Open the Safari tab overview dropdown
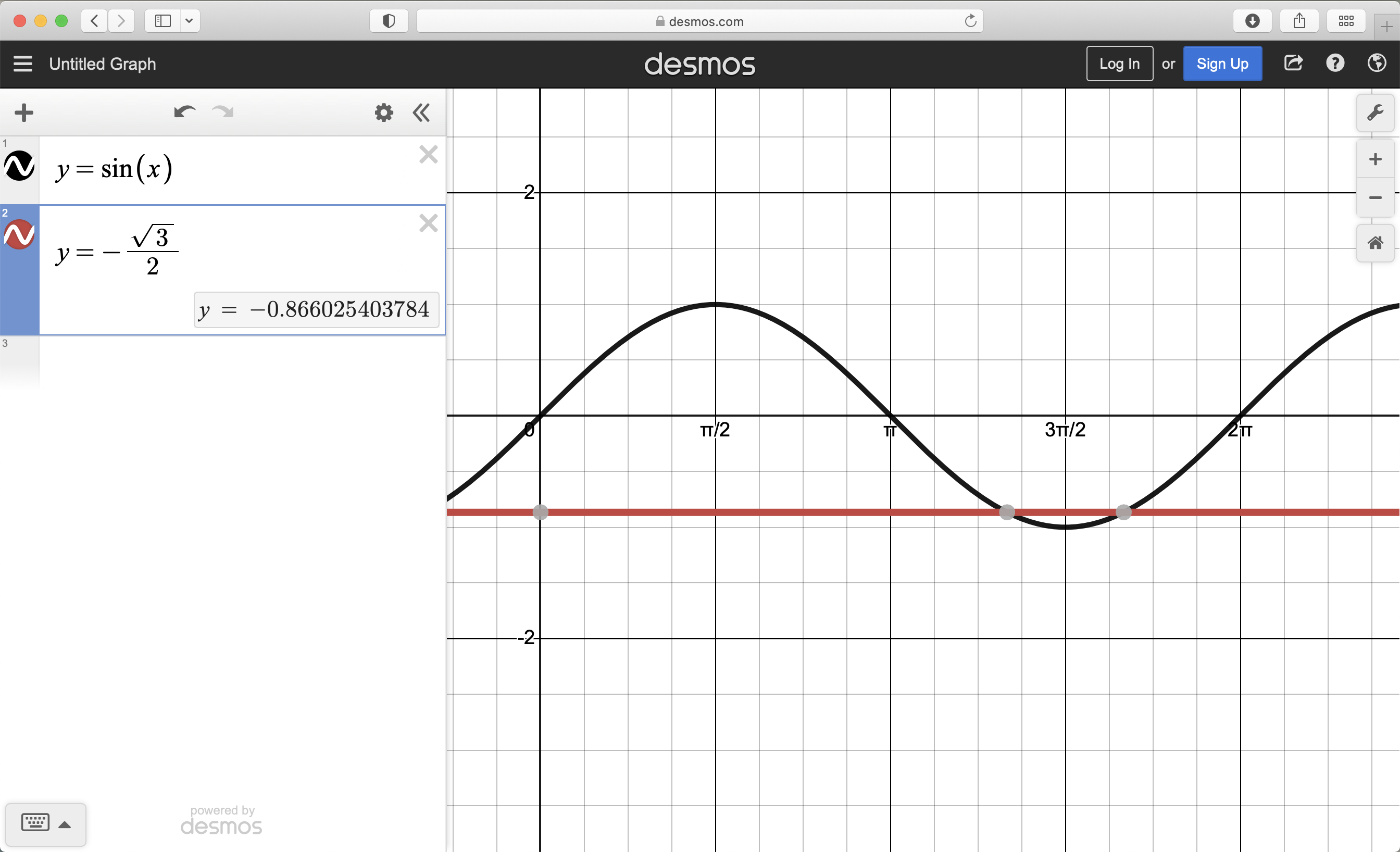Viewport: 1400px width, 852px height. tap(190, 20)
